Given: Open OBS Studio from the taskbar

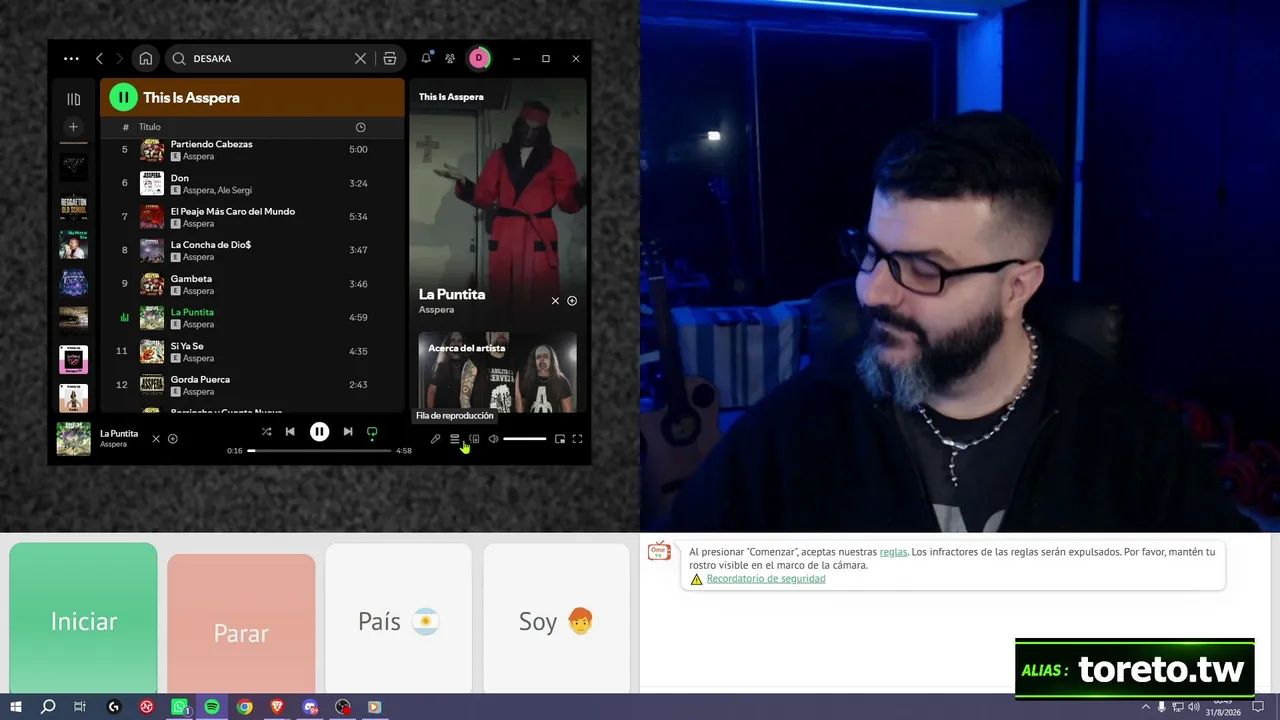Looking at the screenshot, I should point(343,707).
